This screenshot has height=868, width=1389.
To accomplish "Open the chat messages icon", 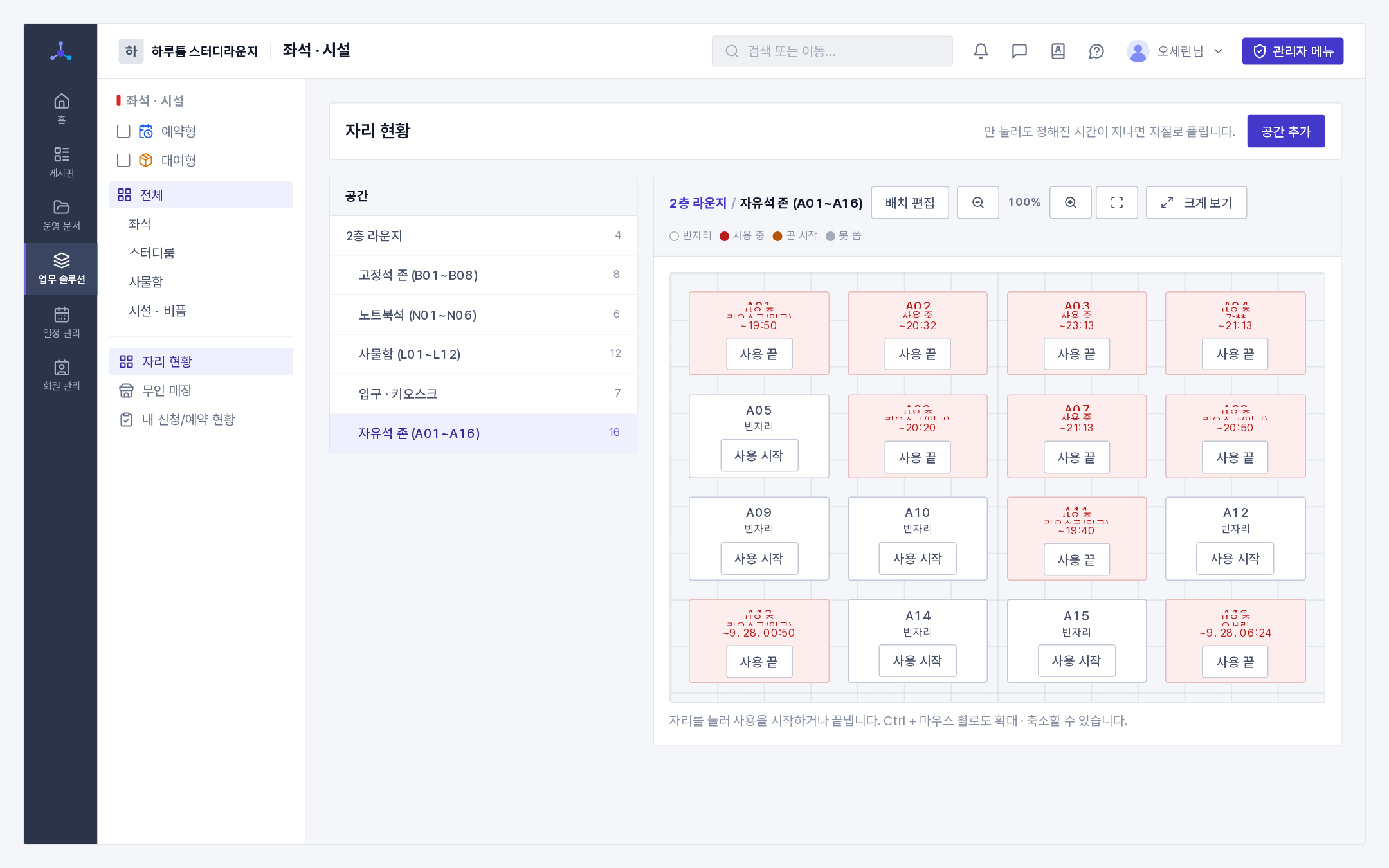I will (x=1019, y=51).
